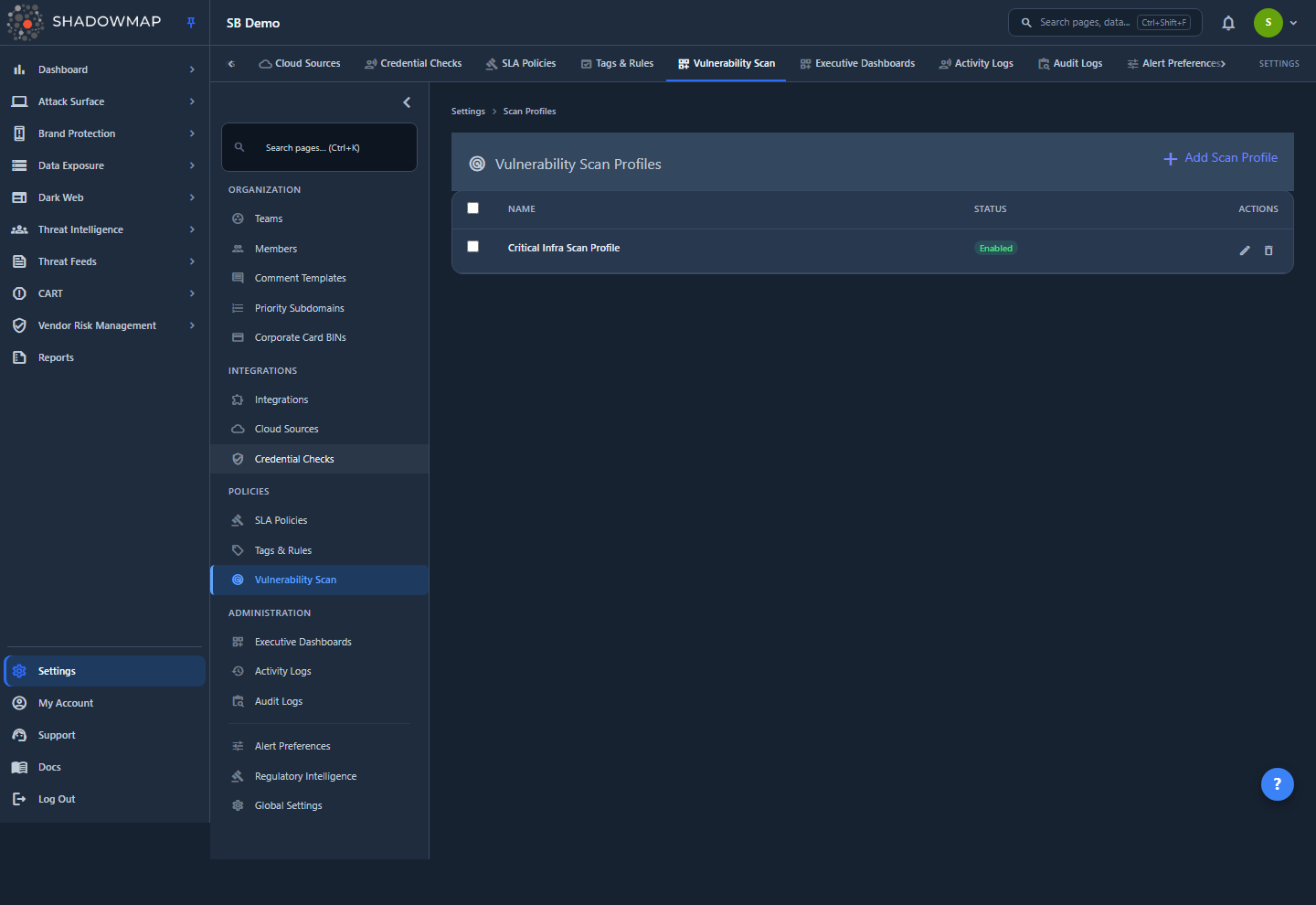The image size is (1316, 905).
Task: Click the Settings gear icon in sidebar
Action: (x=19, y=671)
